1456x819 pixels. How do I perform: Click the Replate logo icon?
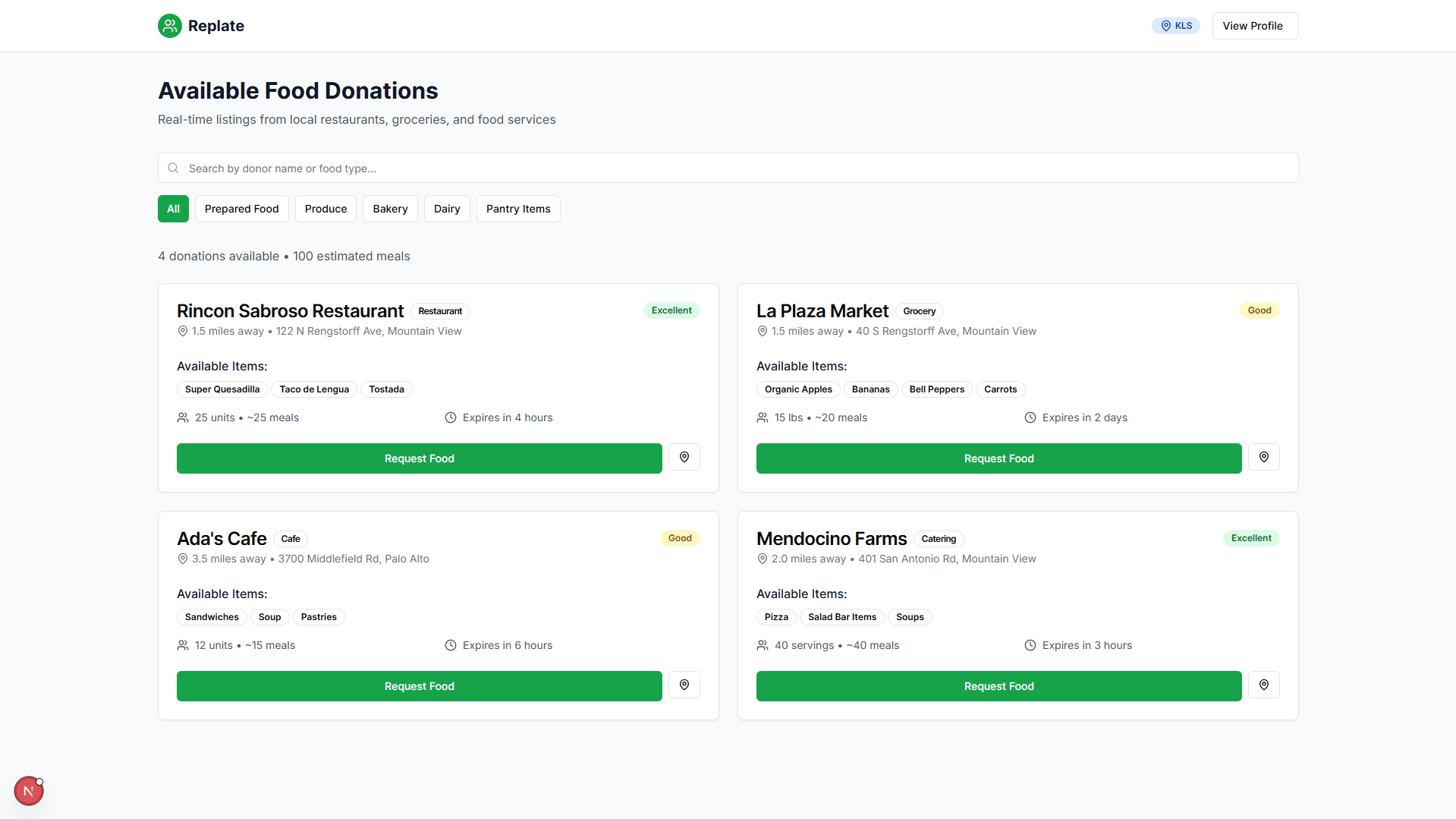[170, 26]
